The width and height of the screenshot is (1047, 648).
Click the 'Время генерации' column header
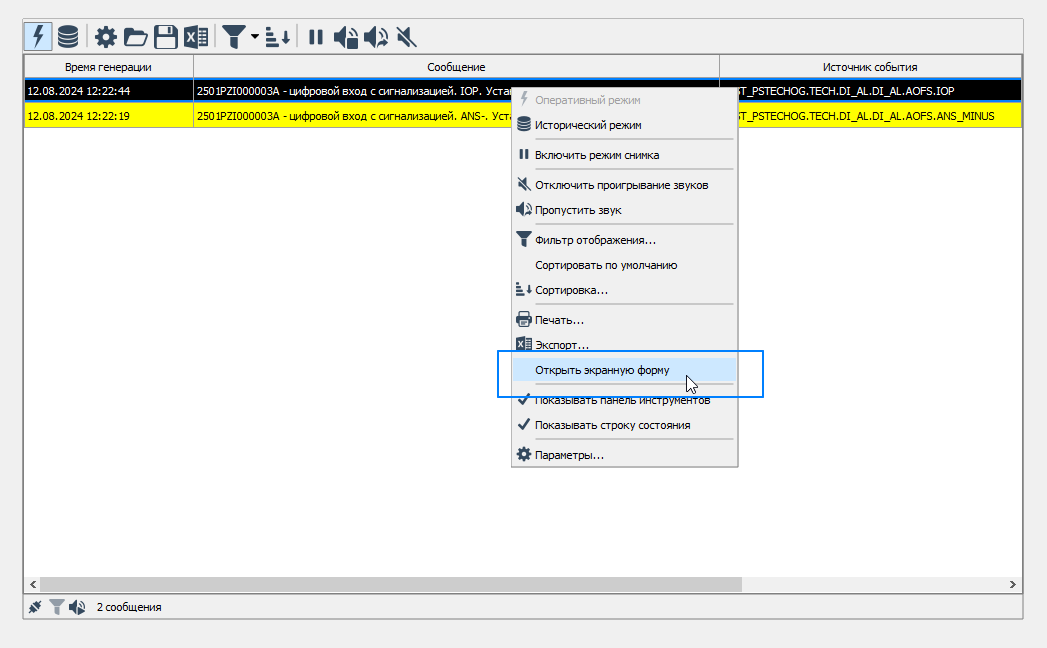click(x=108, y=67)
